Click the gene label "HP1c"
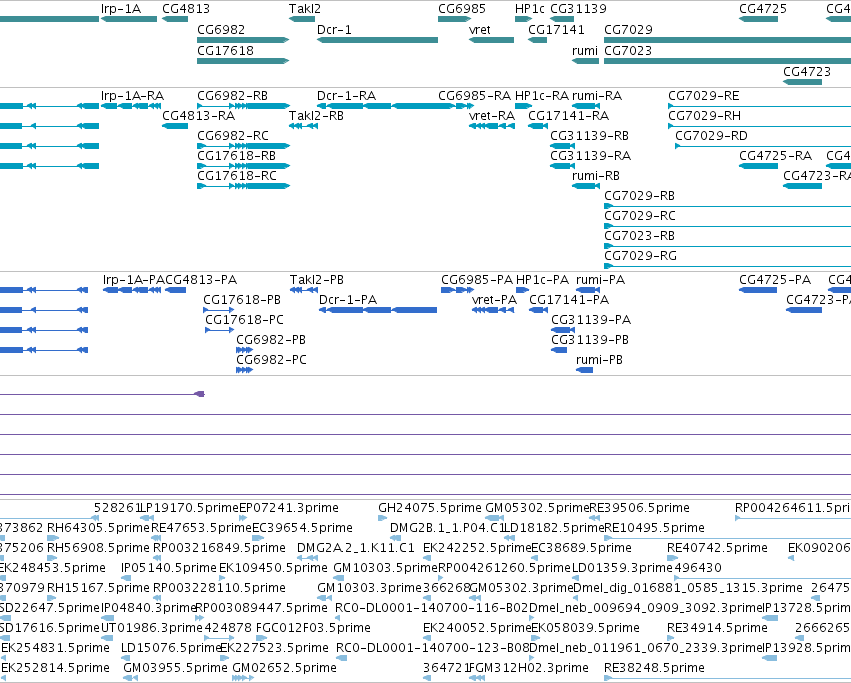 pos(530,9)
